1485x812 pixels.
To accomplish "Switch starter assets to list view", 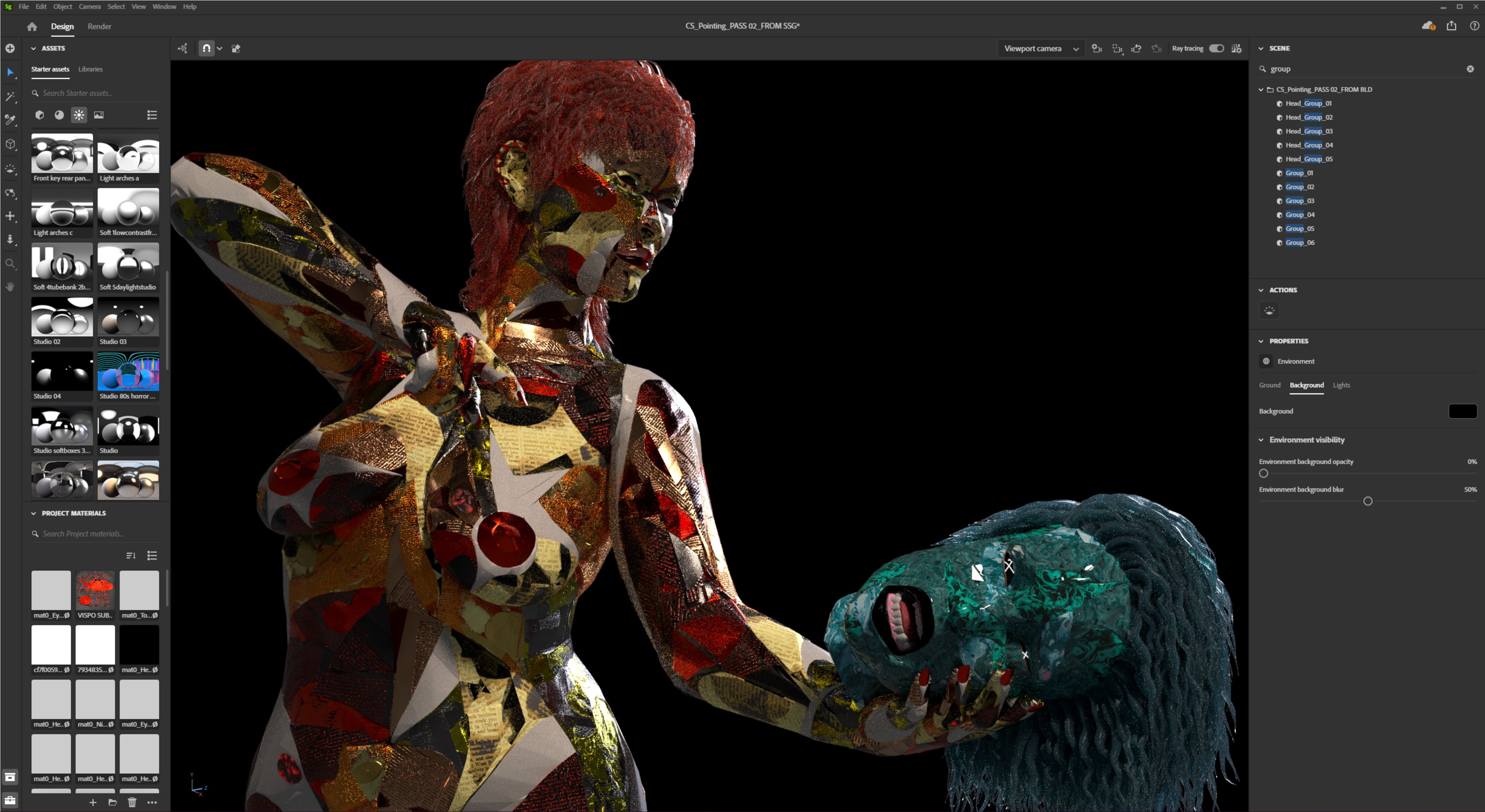I will pyautogui.click(x=152, y=115).
